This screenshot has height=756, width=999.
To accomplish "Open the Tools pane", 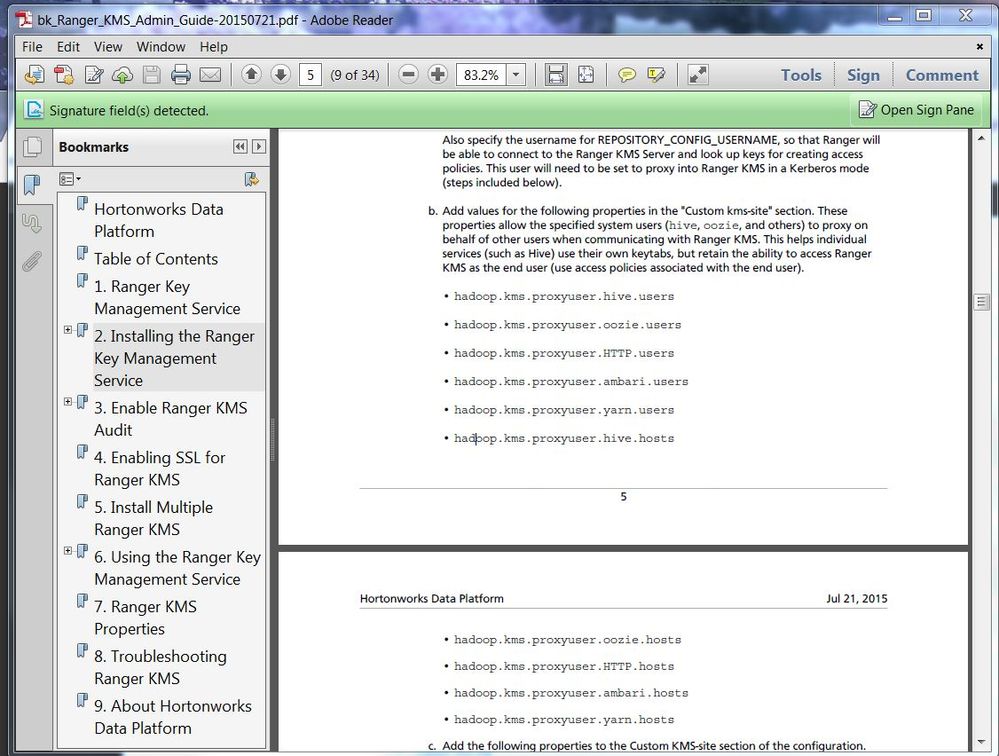I will click(x=801, y=75).
